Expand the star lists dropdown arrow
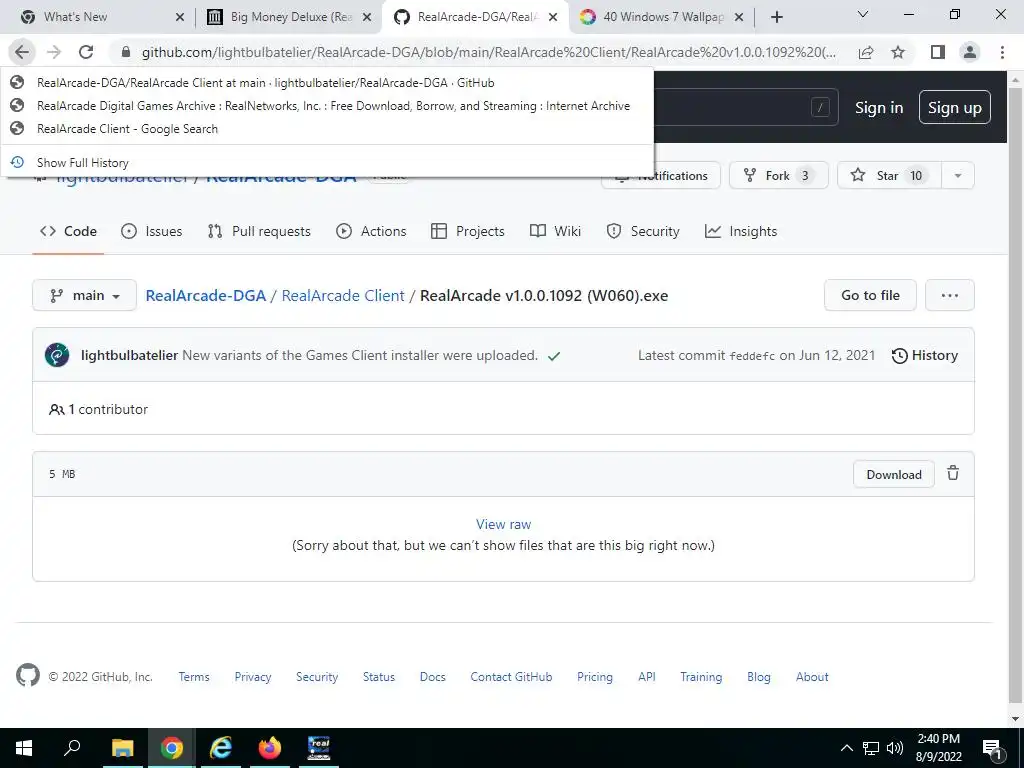Viewport: 1024px width, 768px height. click(x=958, y=175)
